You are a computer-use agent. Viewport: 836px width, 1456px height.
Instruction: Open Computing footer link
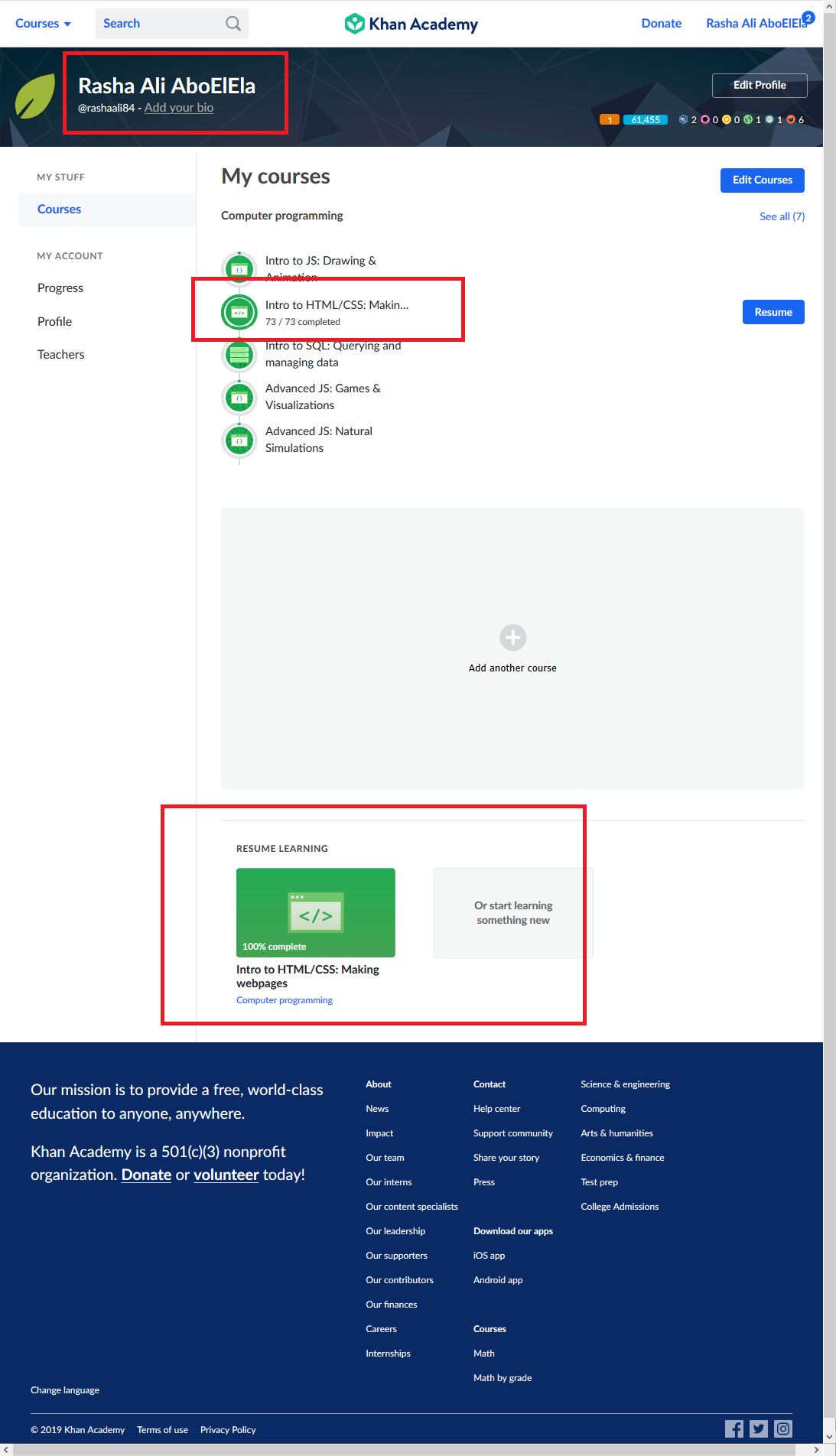pyautogui.click(x=603, y=1109)
